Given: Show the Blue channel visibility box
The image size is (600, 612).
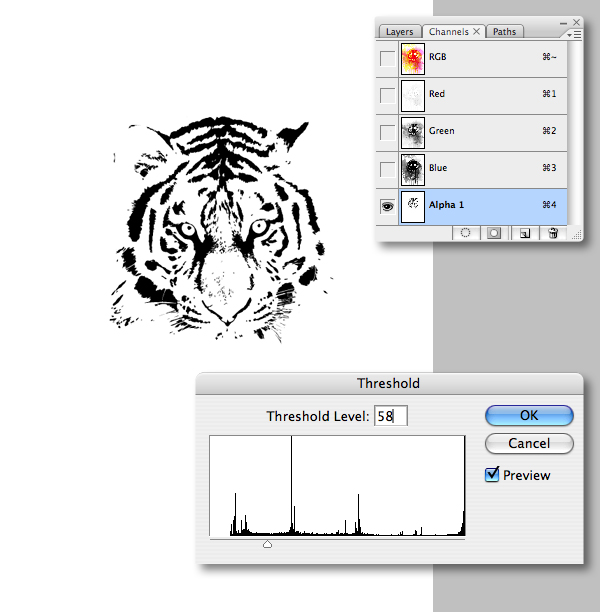Looking at the screenshot, I should (x=387, y=169).
